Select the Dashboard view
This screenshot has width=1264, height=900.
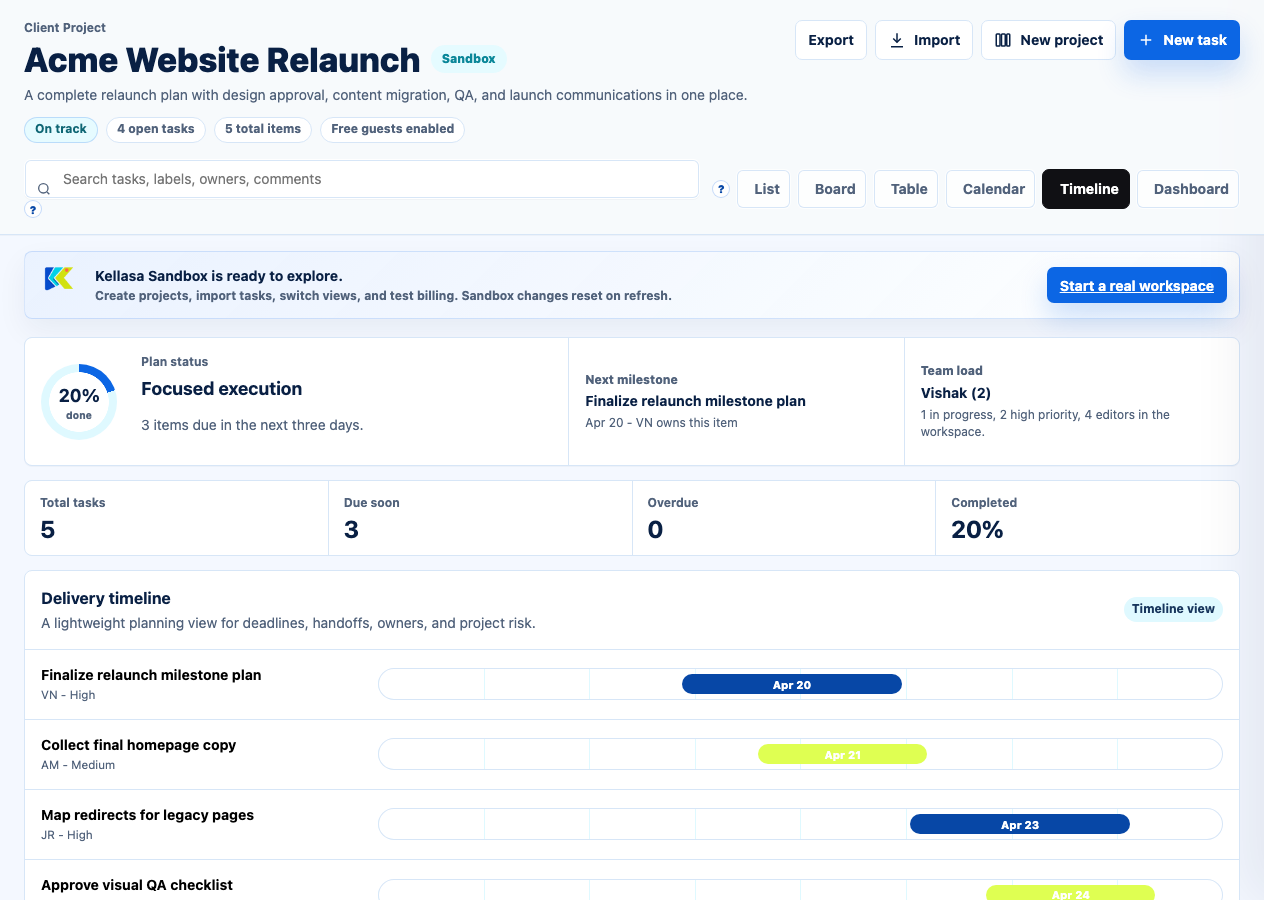pyautogui.click(x=1190, y=189)
